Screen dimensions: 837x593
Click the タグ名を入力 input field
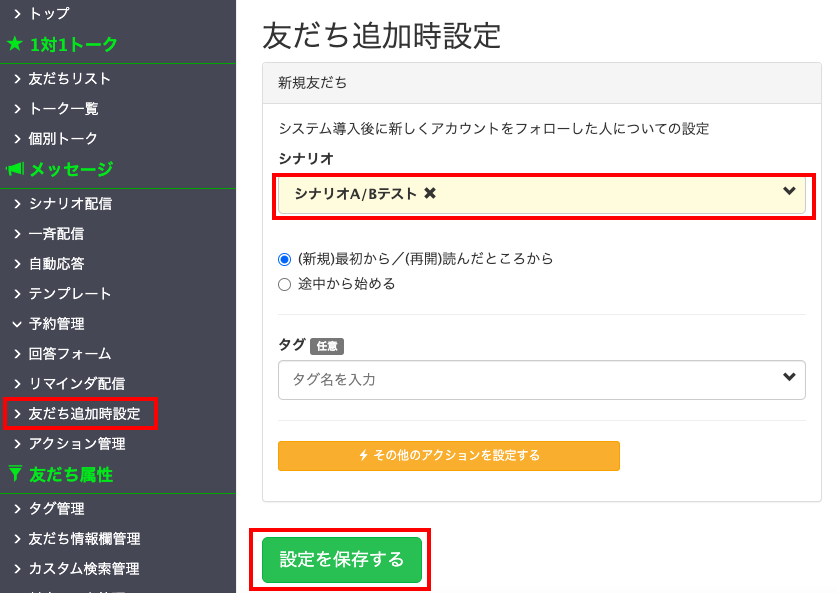click(x=450, y=380)
